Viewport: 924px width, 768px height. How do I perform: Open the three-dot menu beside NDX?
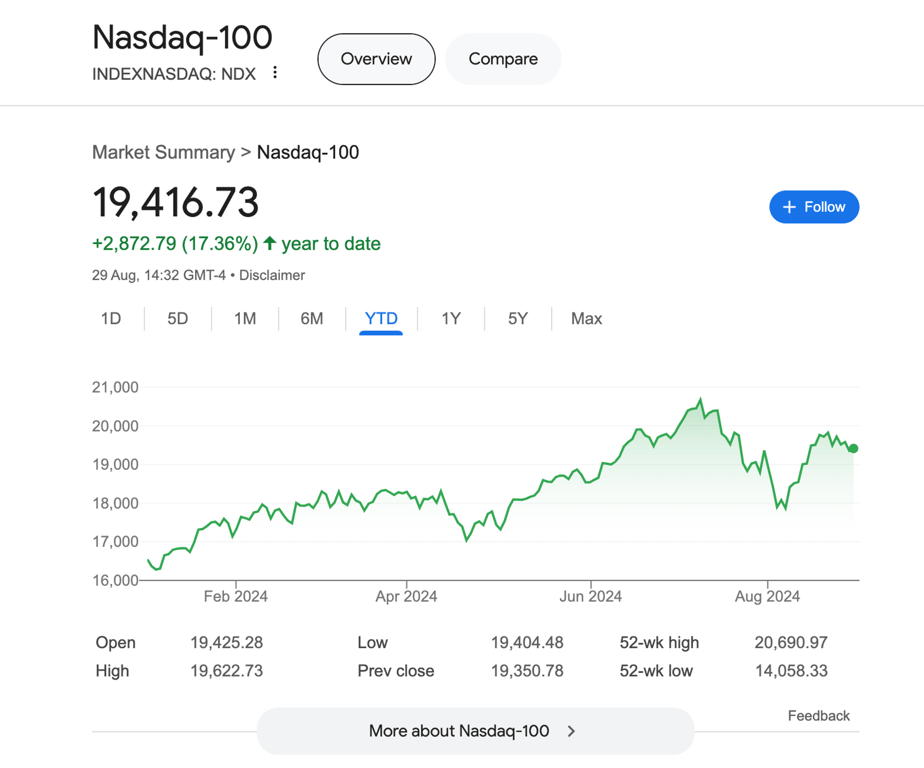click(x=275, y=73)
